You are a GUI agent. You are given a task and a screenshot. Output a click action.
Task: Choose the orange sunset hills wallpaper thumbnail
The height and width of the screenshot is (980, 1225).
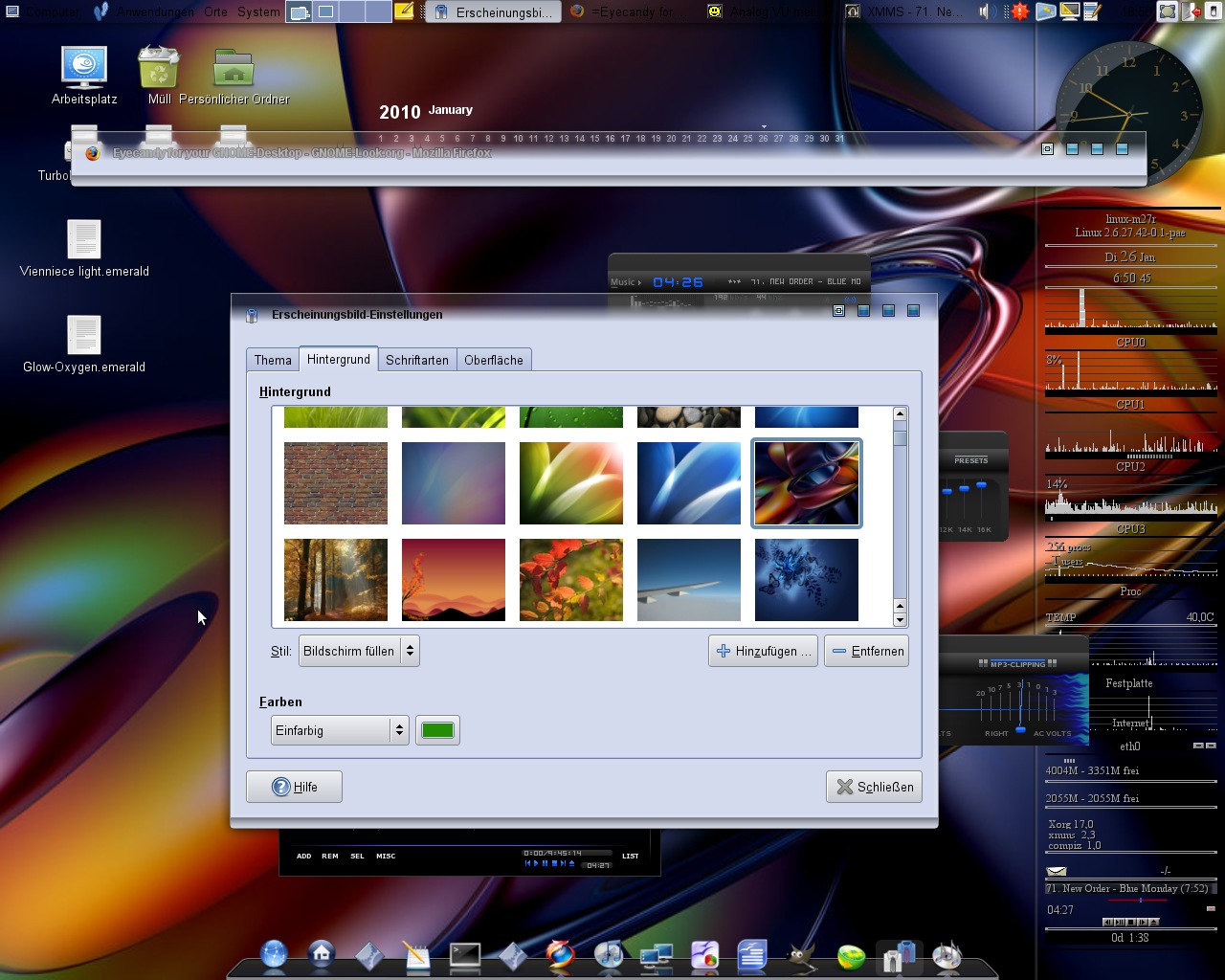click(454, 580)
